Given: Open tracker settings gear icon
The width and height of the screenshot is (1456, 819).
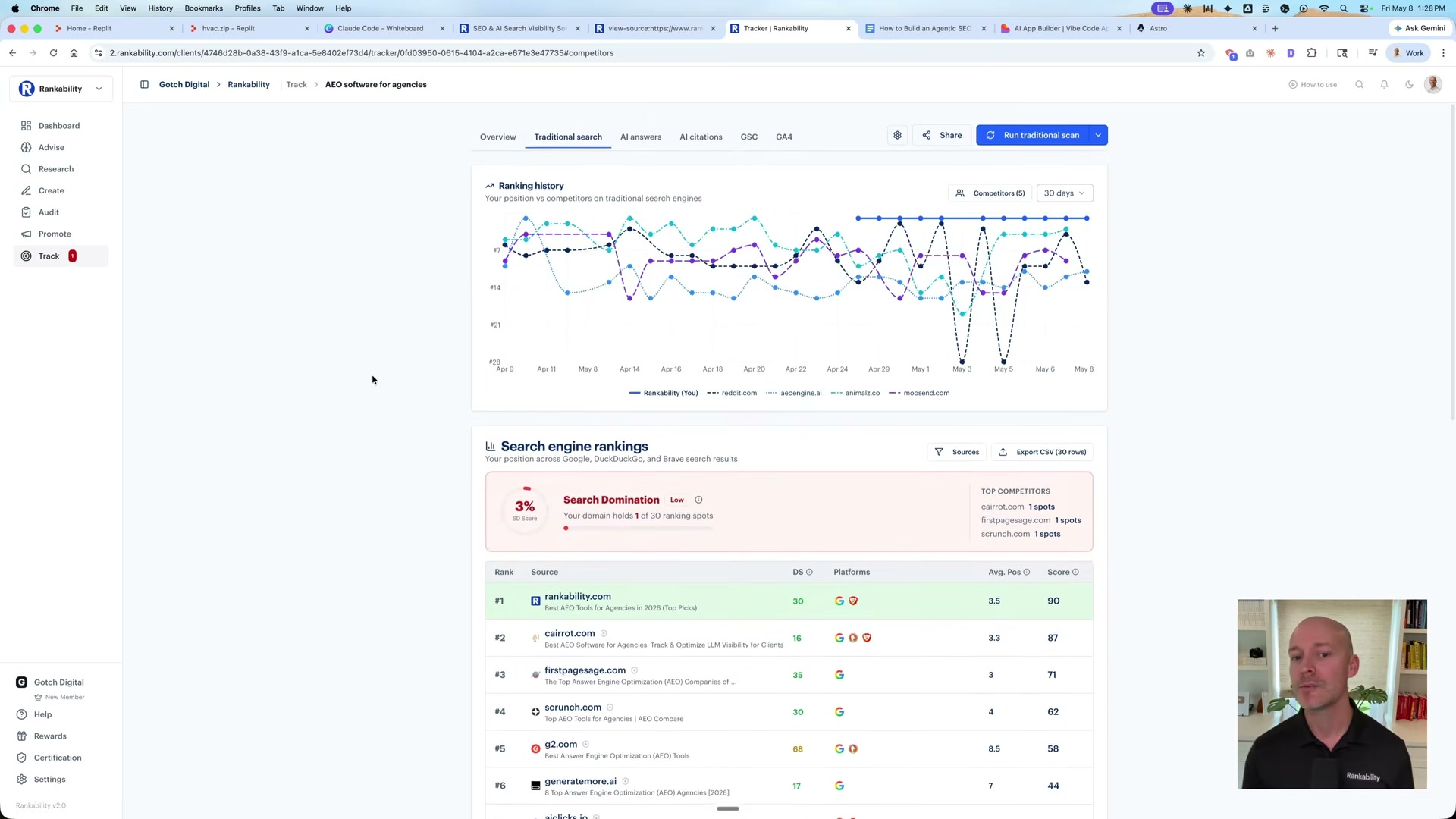Looking at the screenshot, I should (897, 135).
